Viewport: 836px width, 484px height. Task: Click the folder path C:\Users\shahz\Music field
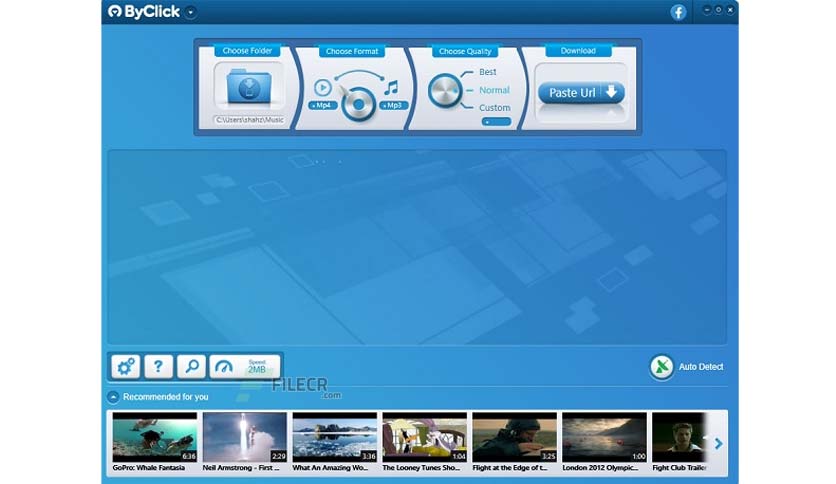click(x=250, y=120)
